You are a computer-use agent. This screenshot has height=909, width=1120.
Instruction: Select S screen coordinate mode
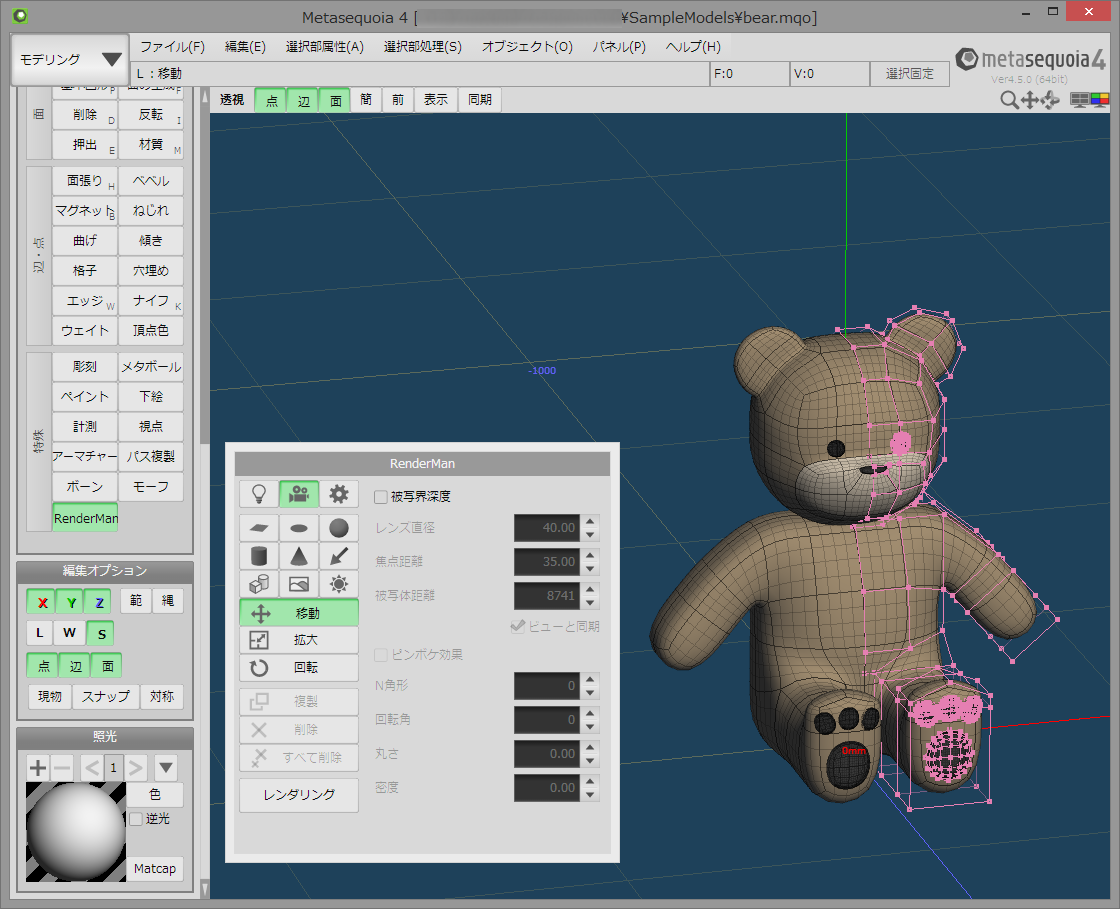101,634
